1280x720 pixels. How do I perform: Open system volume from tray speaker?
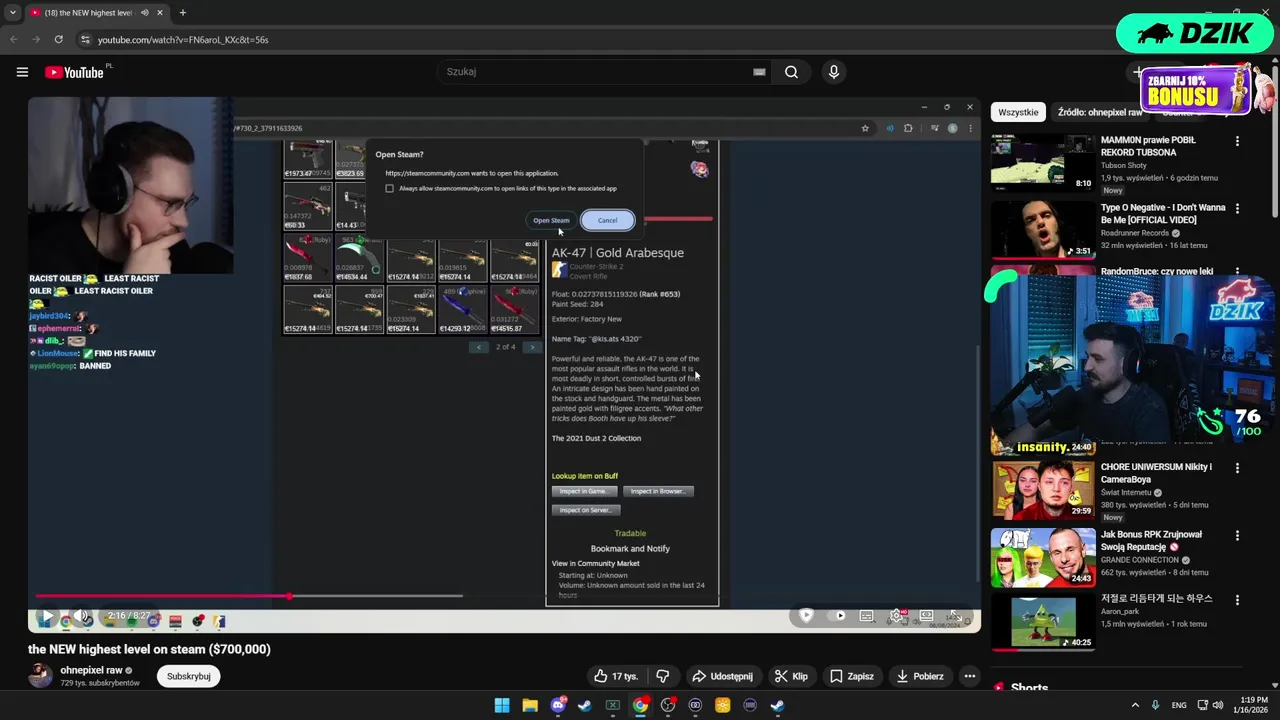[1218, 705]
